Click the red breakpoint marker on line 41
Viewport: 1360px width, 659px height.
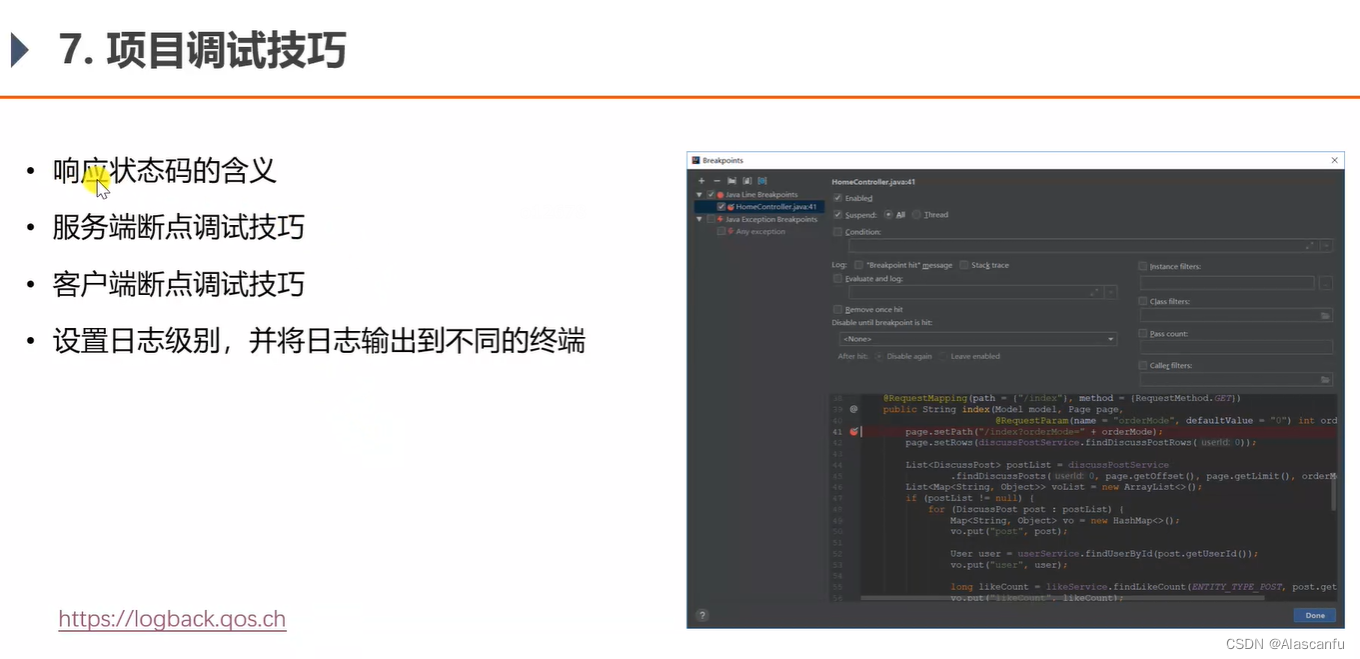[854, 432]
